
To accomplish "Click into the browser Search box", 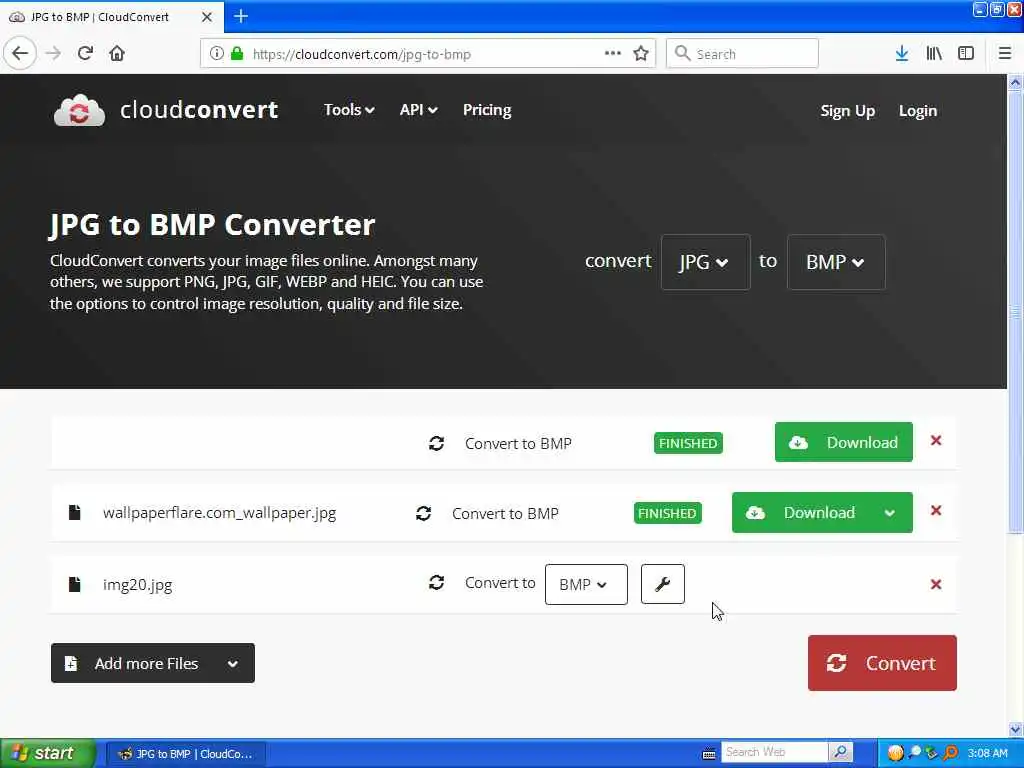I will click(x=742, y=54).
